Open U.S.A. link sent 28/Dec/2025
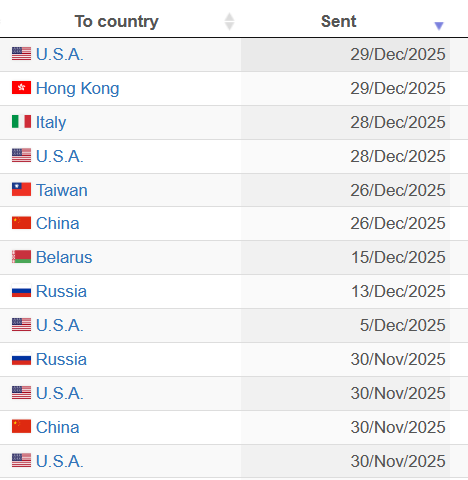The image size is (468, 480). 60,156
